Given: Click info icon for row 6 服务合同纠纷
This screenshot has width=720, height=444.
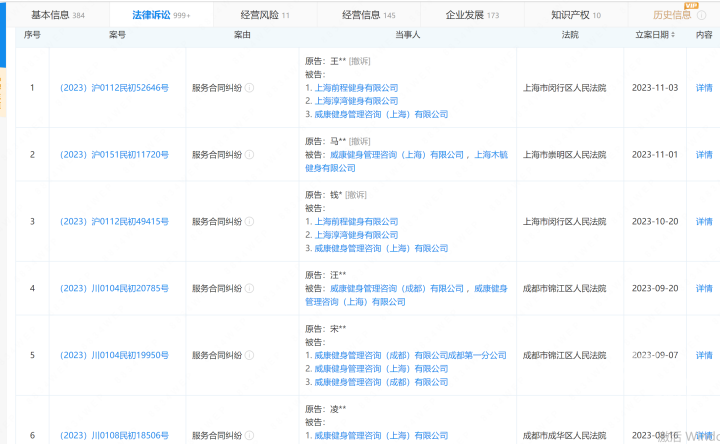Looking at the screenshot, I should 249,435.
